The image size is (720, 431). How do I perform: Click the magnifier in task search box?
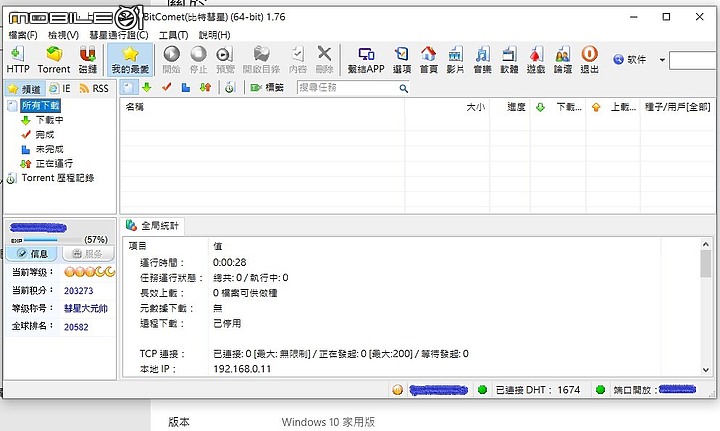pos(404,88)
